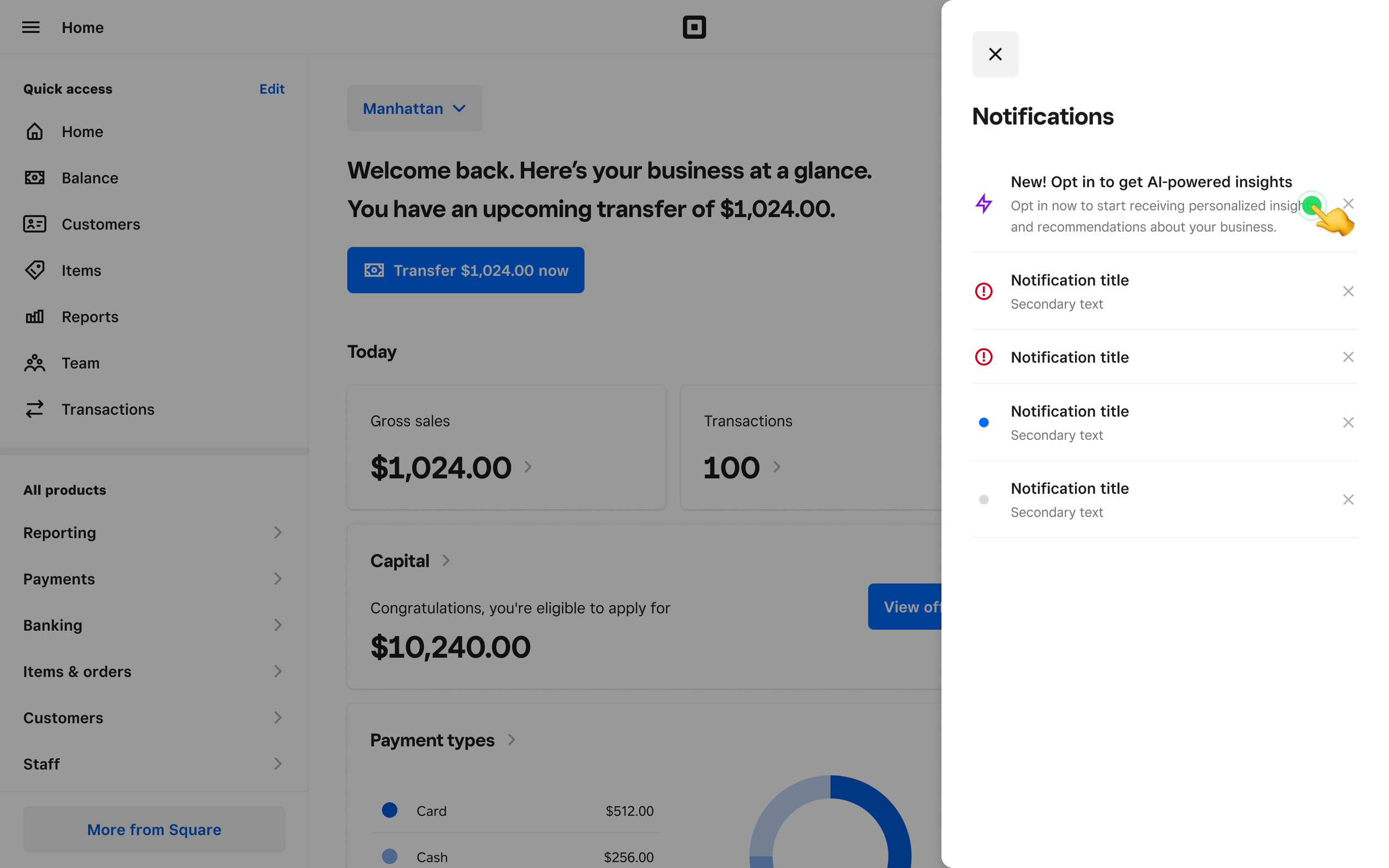Click the Reports bar chart icon

click(34, 317)
